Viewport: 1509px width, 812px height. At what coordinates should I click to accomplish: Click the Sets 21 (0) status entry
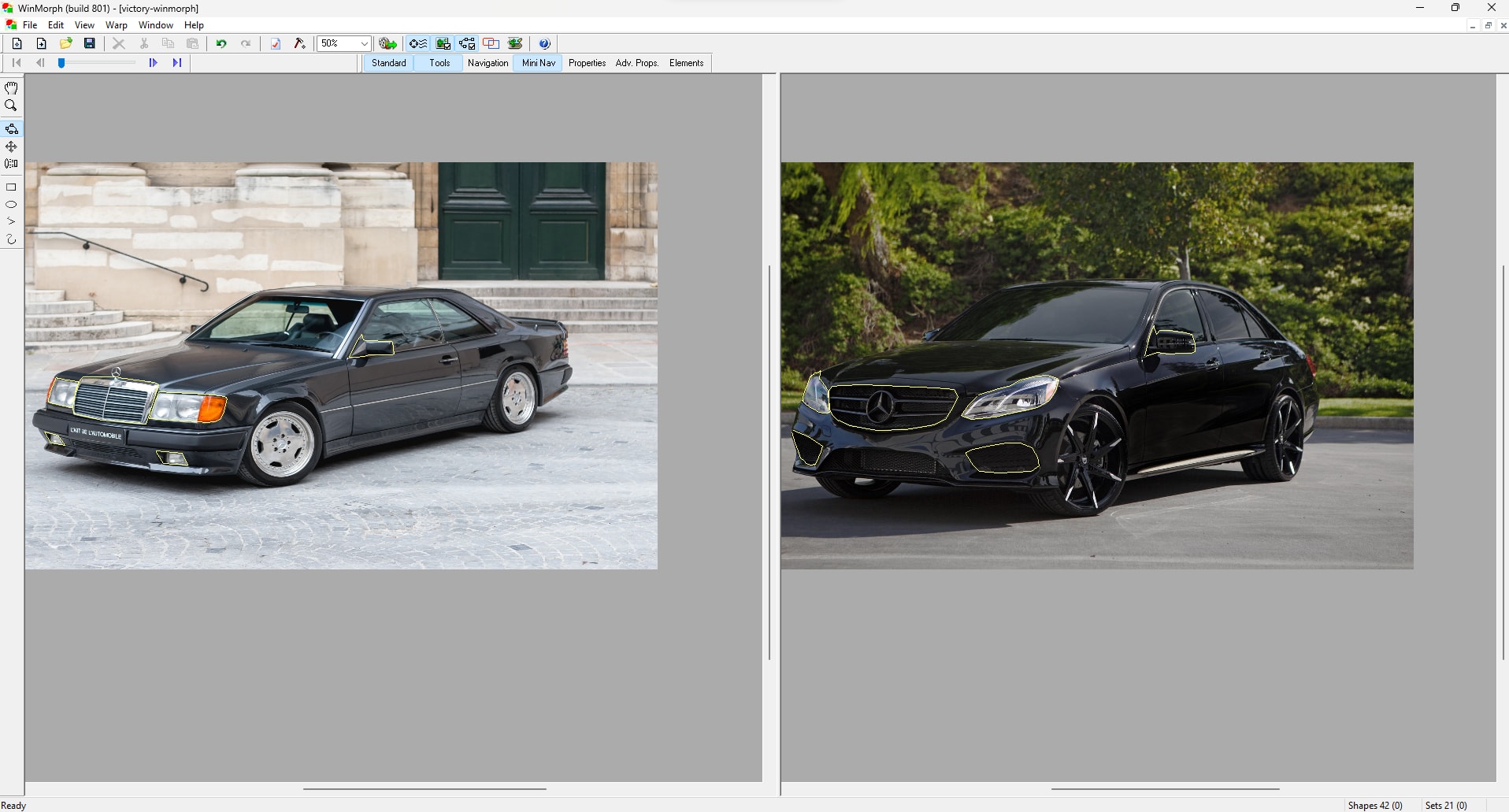[1446, 805]
